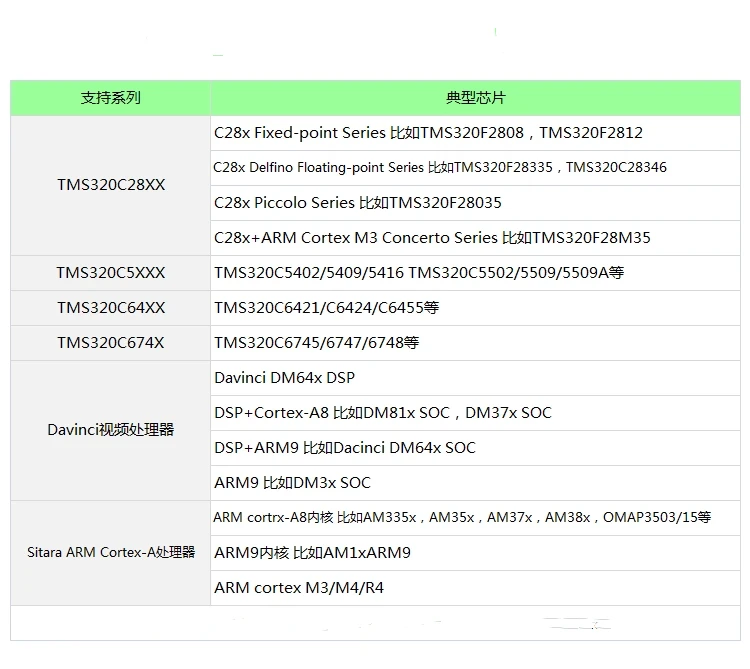750x669 pixels.
Task: Click the DSP+Cortex-A8 DM81x SOC row
Action: click(475, 413)
